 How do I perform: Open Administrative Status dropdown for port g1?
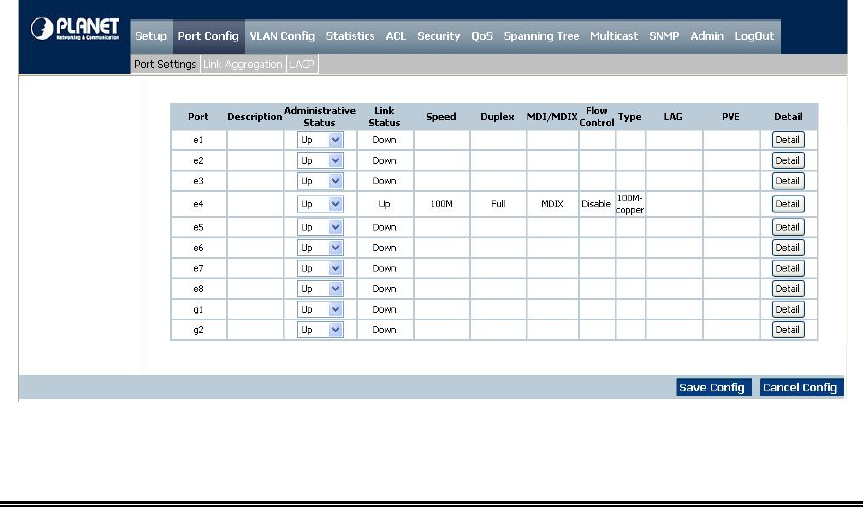pos(320,309)
